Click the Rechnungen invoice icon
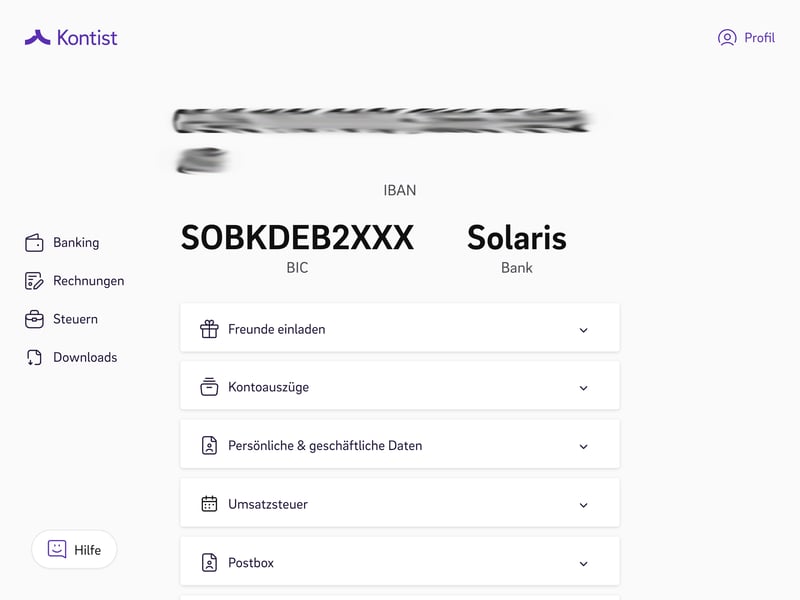This screenshot has height=600, width=800. point(34,281)
